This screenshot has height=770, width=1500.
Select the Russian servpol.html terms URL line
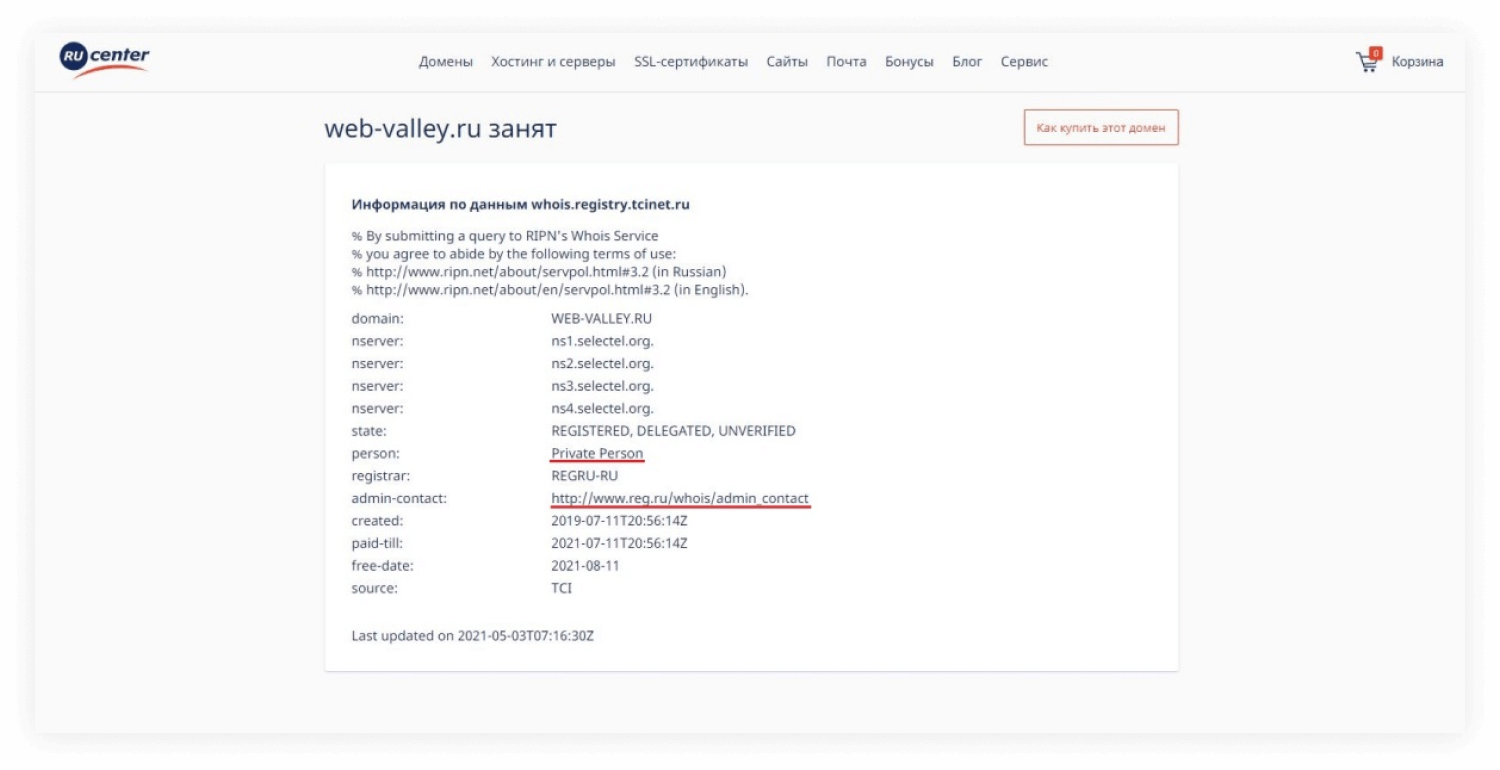[x=539, y=272]
